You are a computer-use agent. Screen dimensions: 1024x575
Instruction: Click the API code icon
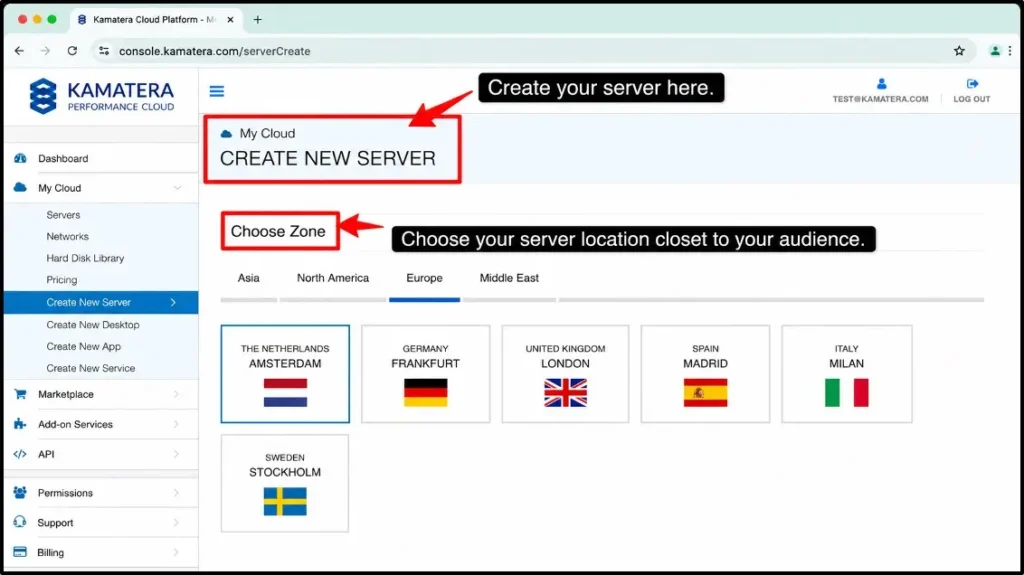pos(20,454)
